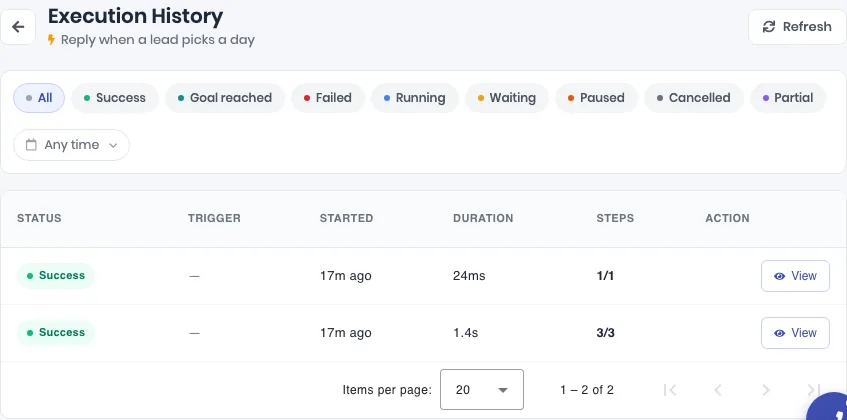Image resolution: width=847 pixels, height=420 pixels.
Task: Open the Any time date dropdown
Action: [x=71, y=145]
